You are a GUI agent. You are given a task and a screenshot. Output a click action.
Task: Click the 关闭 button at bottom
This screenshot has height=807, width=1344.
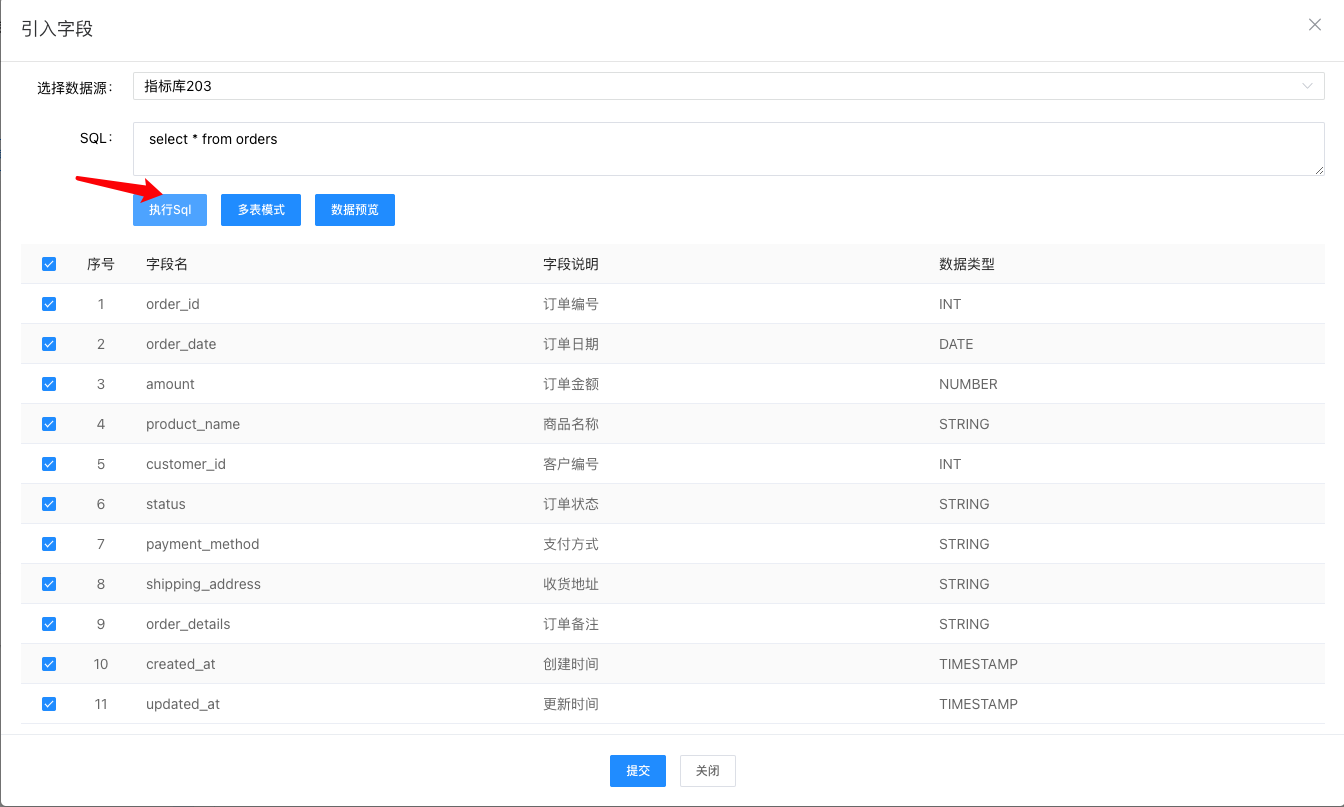coord(708,771)
